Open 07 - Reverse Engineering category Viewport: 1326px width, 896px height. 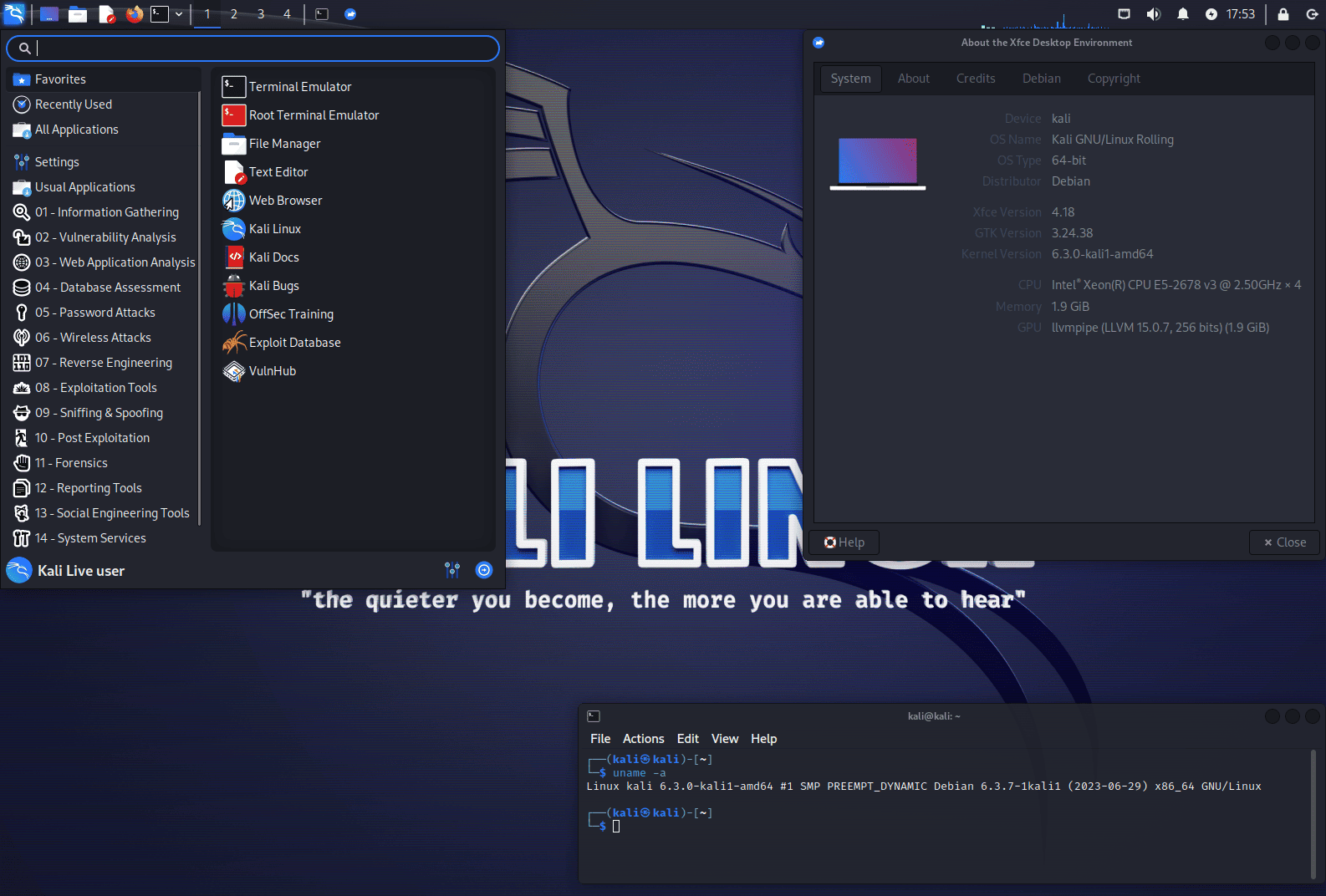[104, 363]
